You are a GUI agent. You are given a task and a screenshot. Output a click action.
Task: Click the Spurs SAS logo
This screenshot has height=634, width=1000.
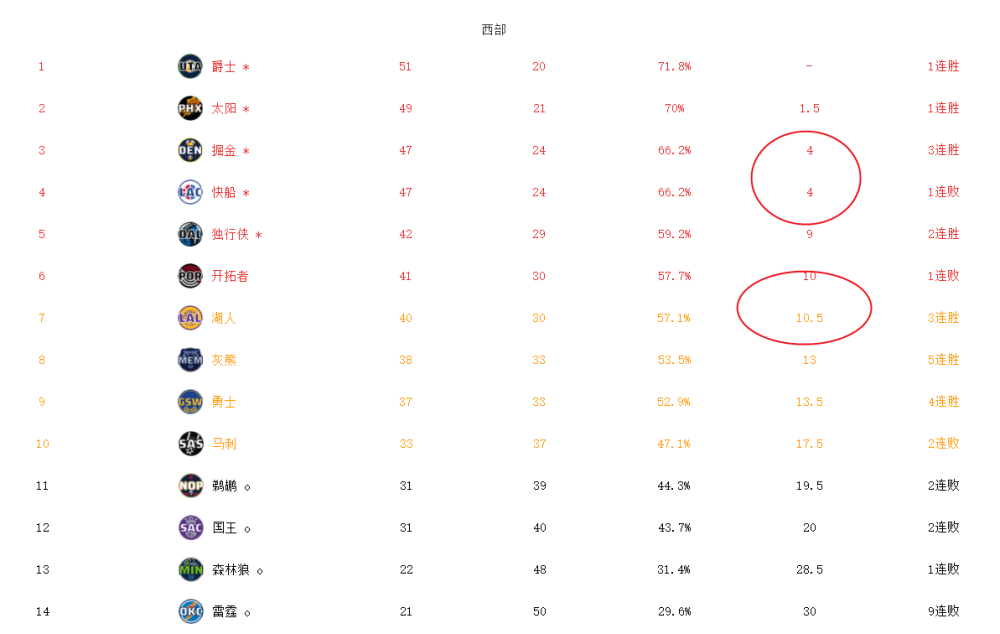tap(190, 443)
